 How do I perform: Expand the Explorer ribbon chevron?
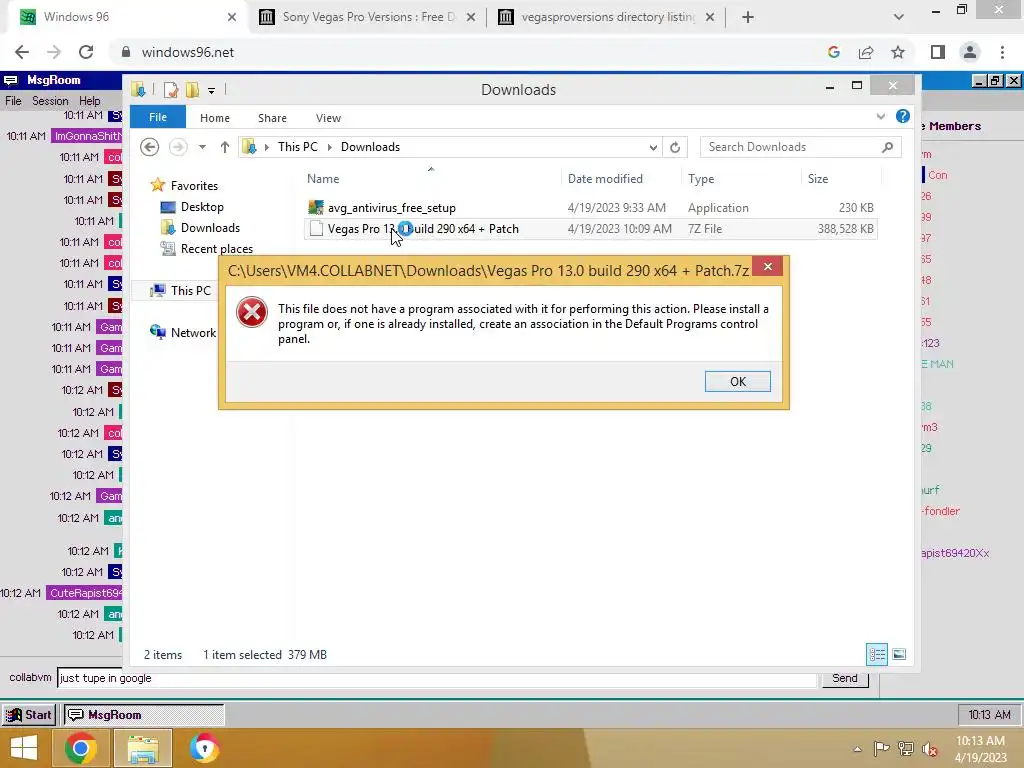(880, 116)
